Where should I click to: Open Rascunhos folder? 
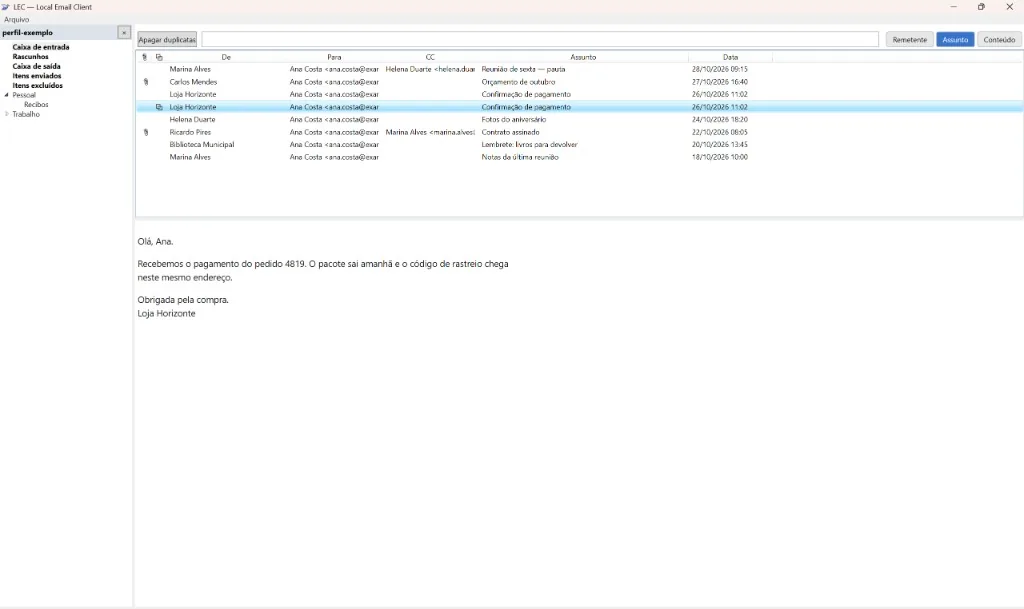pos(30,57)
